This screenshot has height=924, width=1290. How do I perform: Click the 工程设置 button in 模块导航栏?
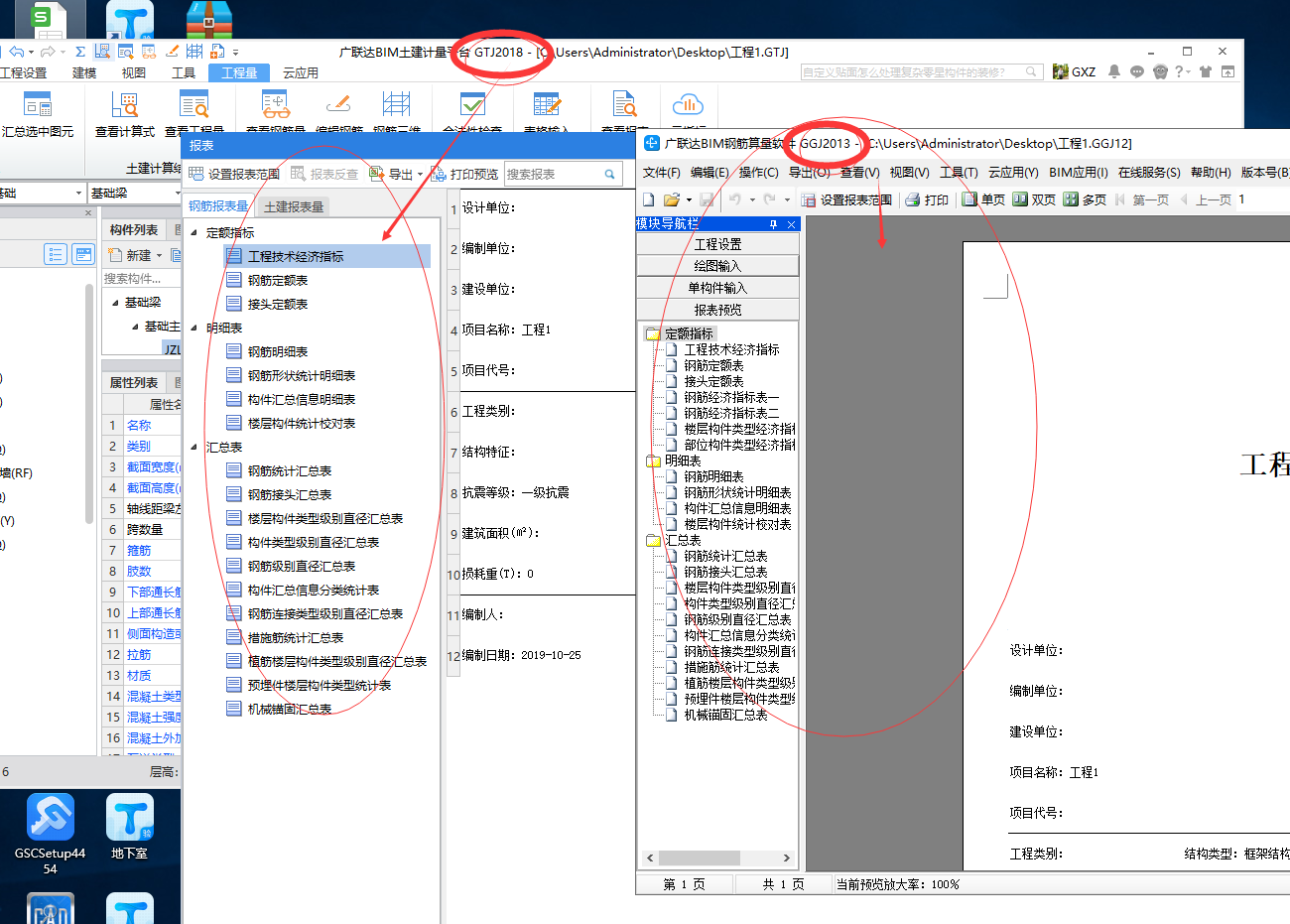point(717,244)
